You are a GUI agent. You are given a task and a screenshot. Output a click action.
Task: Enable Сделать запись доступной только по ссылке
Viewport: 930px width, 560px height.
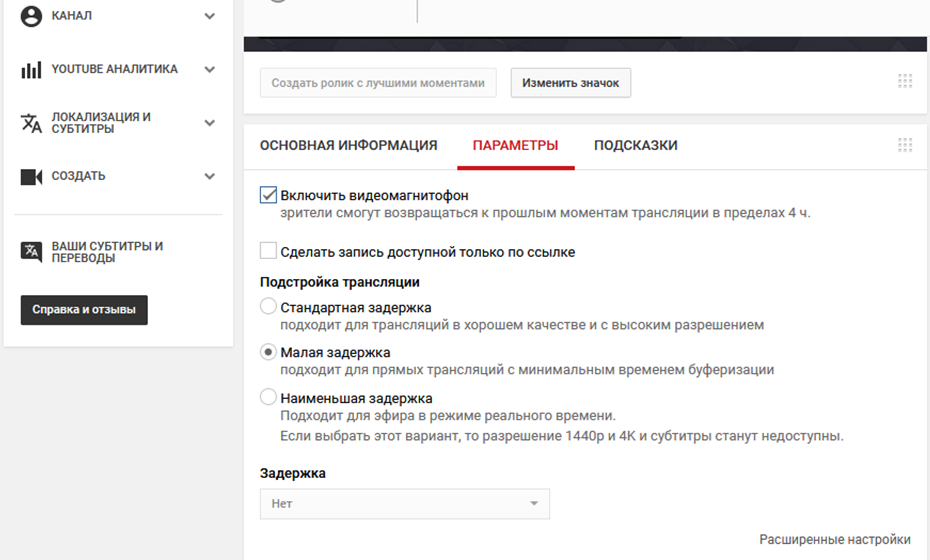point(268,251)
